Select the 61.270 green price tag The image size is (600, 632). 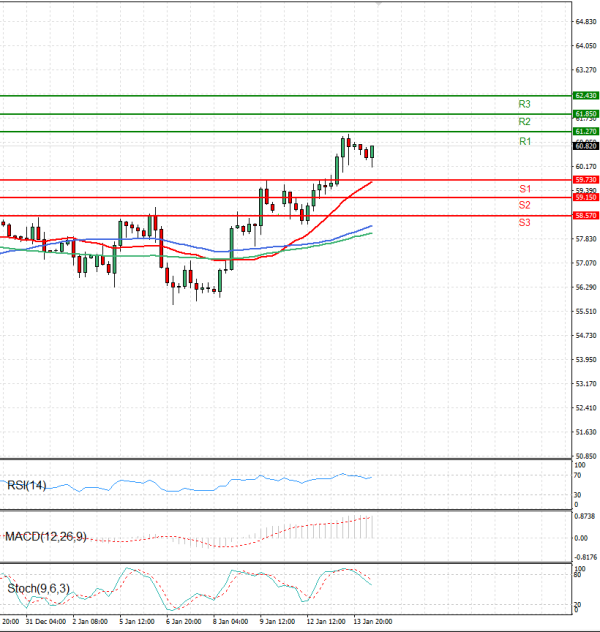(586, 131)
